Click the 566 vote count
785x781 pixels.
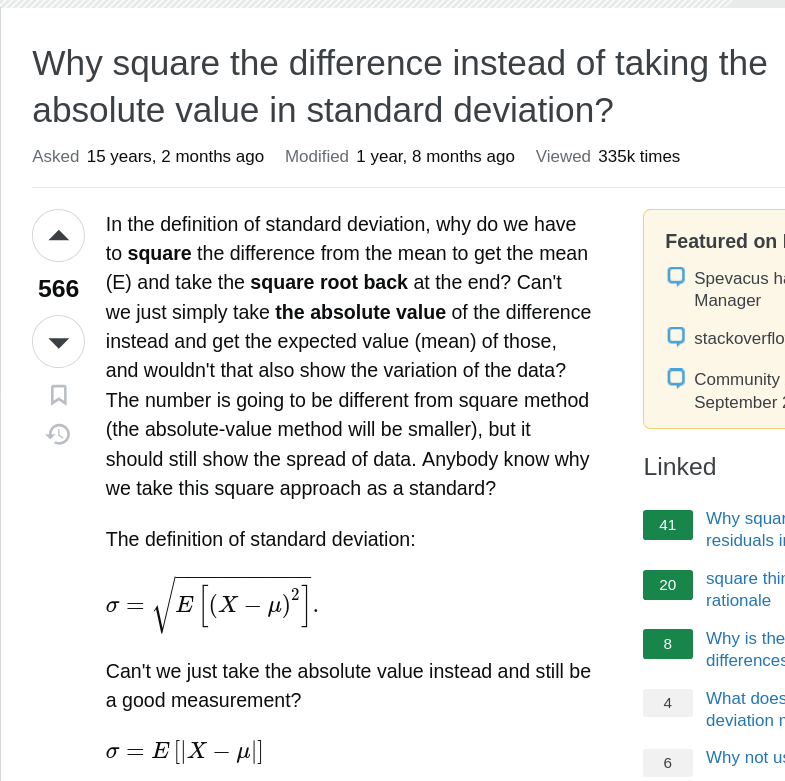[58, 289]
